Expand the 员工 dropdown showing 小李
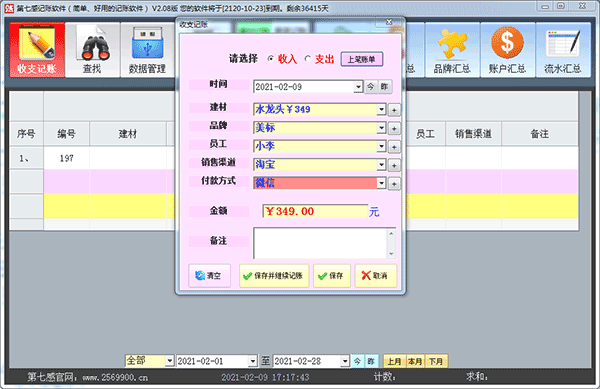600x389 pixels. [x=381, y=146]
